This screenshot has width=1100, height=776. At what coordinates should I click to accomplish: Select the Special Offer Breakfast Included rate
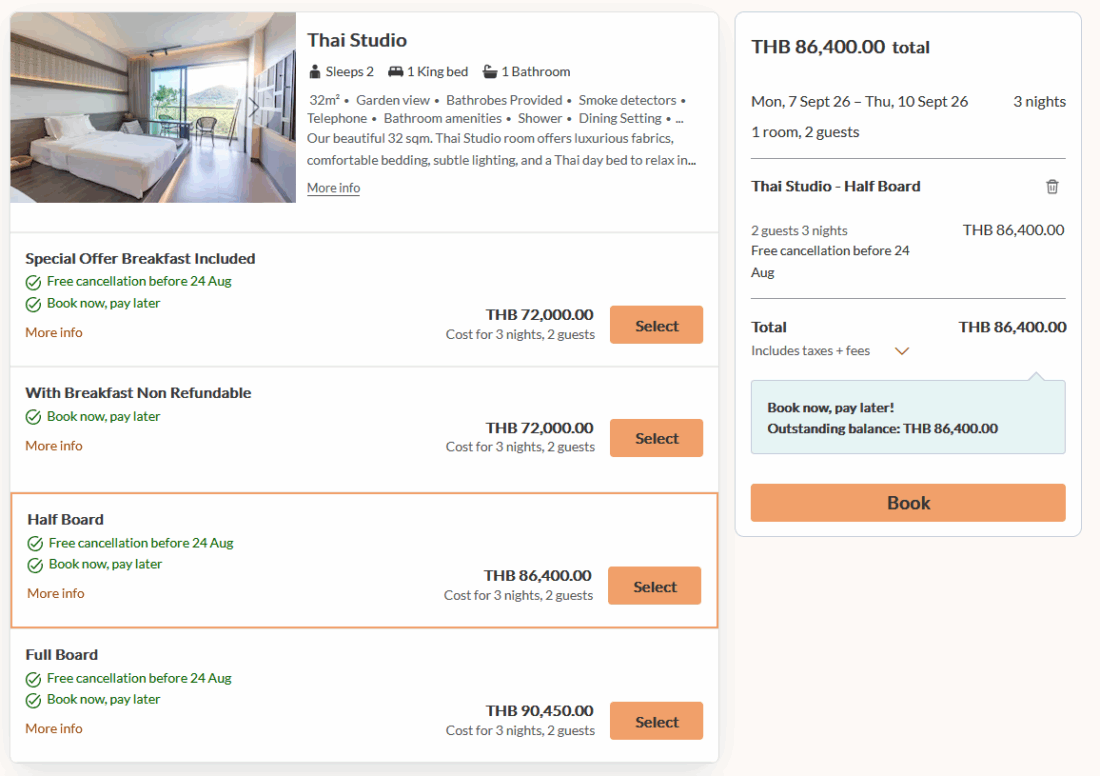pos(656,326)
